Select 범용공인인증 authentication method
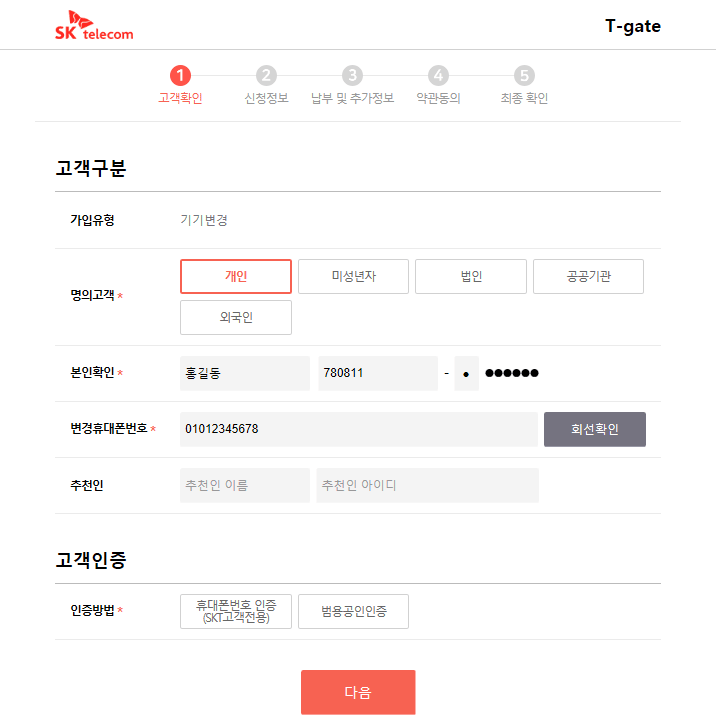The height and width of the screenshot is (716, 716). click(x=353, y=611)
